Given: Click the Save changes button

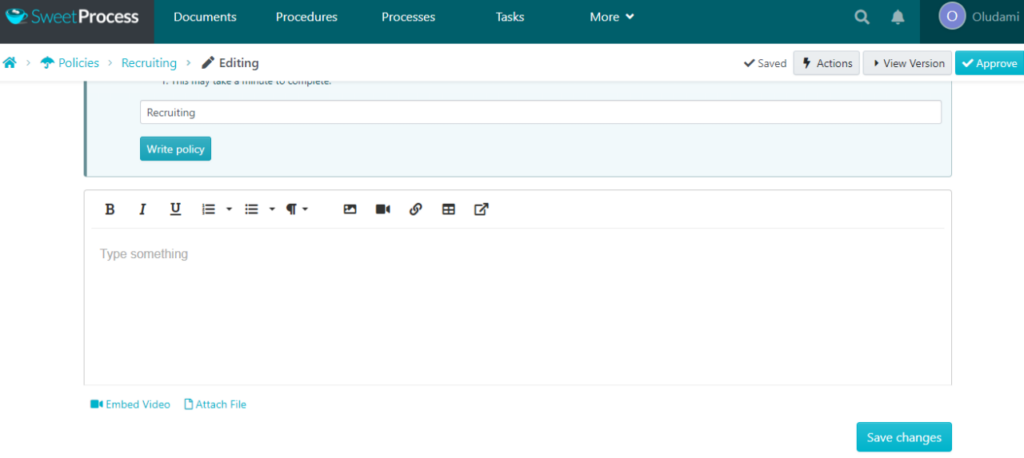Looking at the screenshot, I should pyautogui.click(x=904, y=437).
